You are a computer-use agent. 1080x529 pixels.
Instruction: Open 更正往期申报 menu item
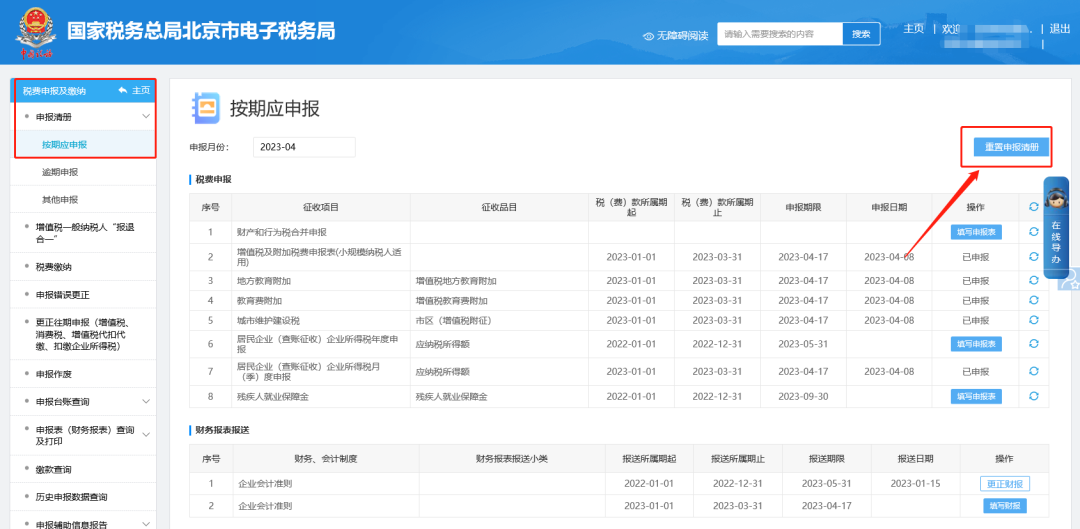point(85,334)
